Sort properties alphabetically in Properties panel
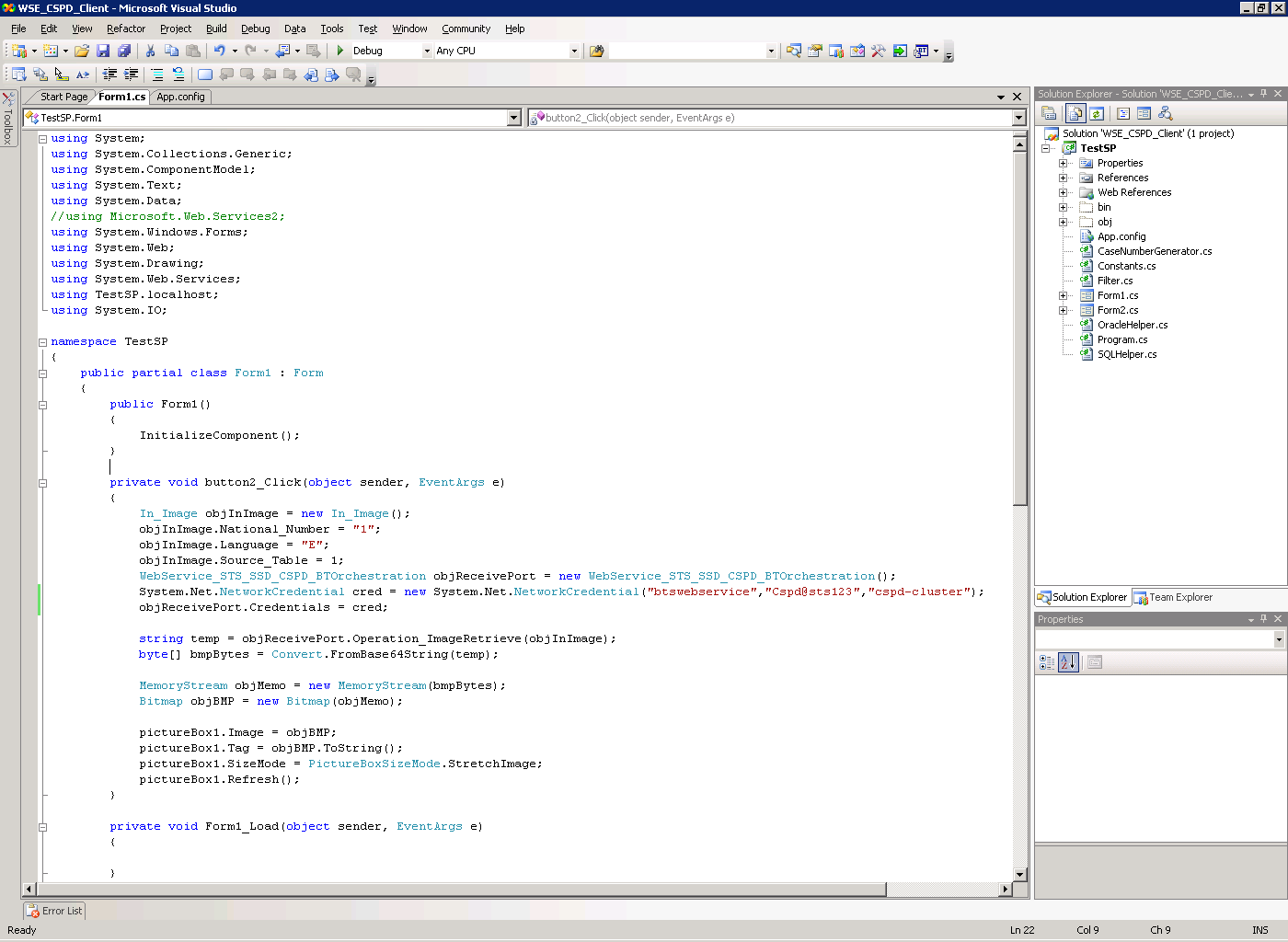 pos(1068,661)
